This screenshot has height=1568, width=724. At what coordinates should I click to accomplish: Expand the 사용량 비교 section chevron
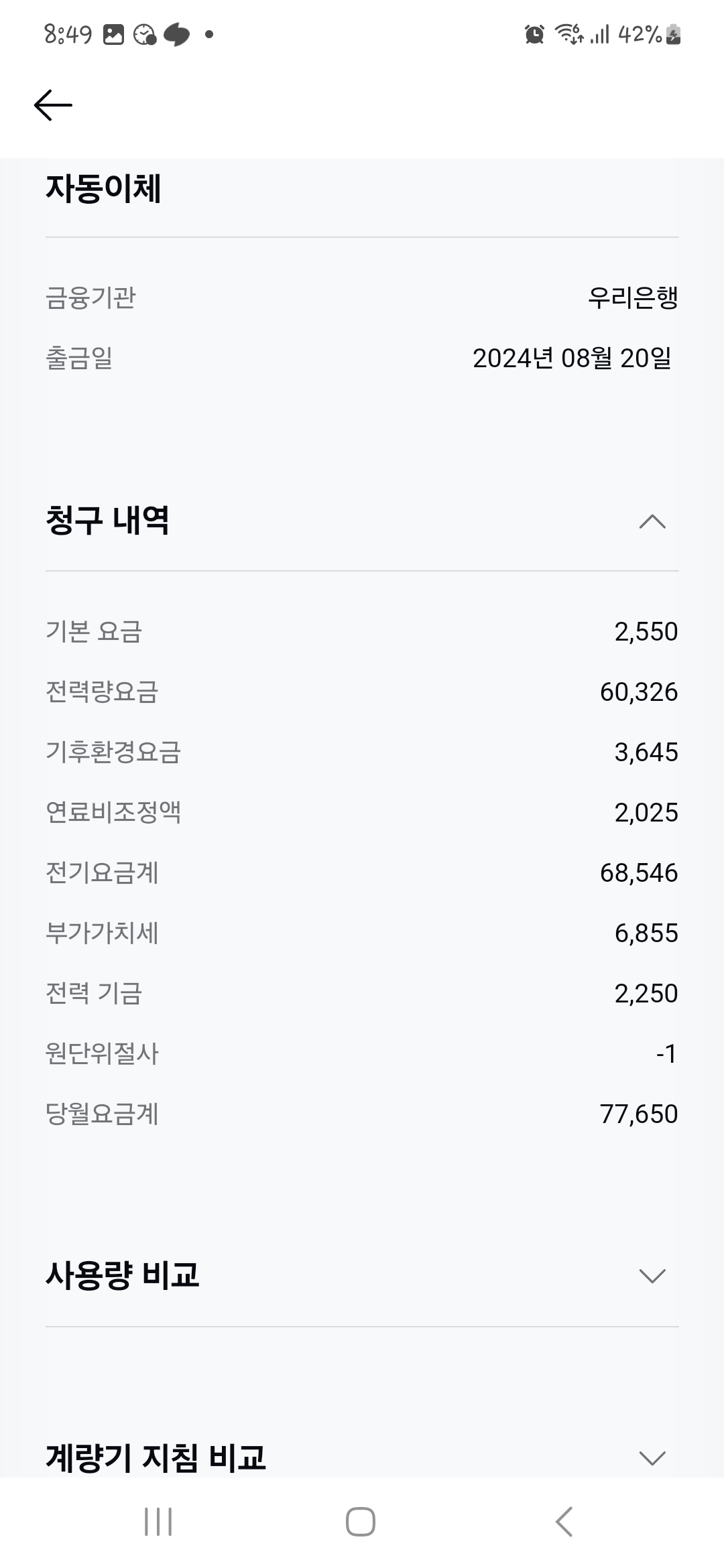tap(652, 1275)
